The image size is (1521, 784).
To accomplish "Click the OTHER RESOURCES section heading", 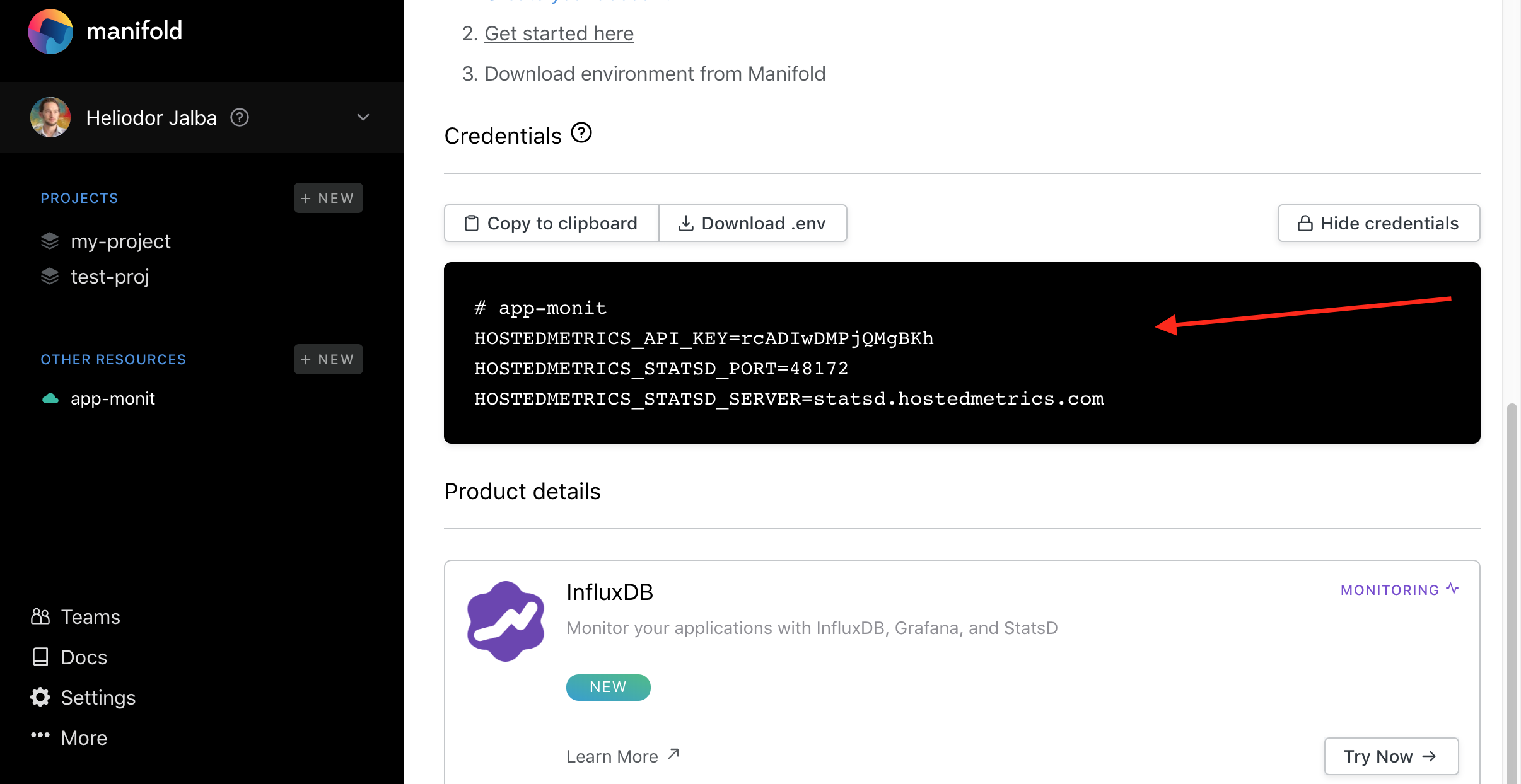I will coord(114,359).
